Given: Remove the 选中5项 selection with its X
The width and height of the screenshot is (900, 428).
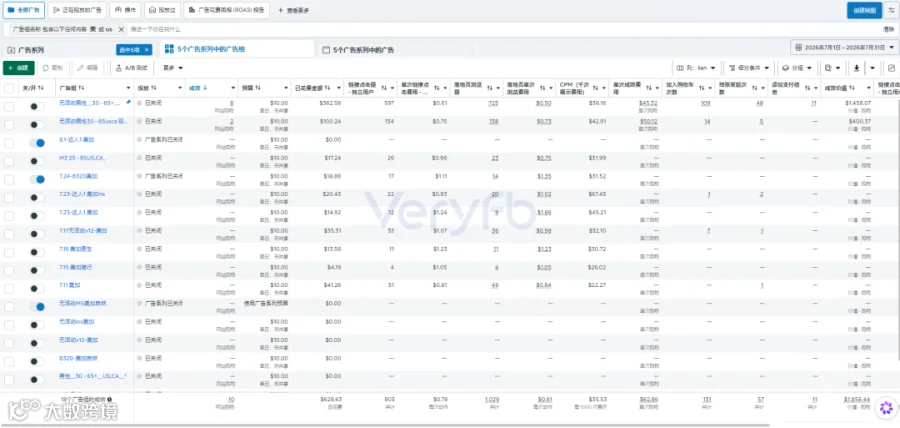Looking at the screenshot, I should pyautogui.click(x=146, y=50).
